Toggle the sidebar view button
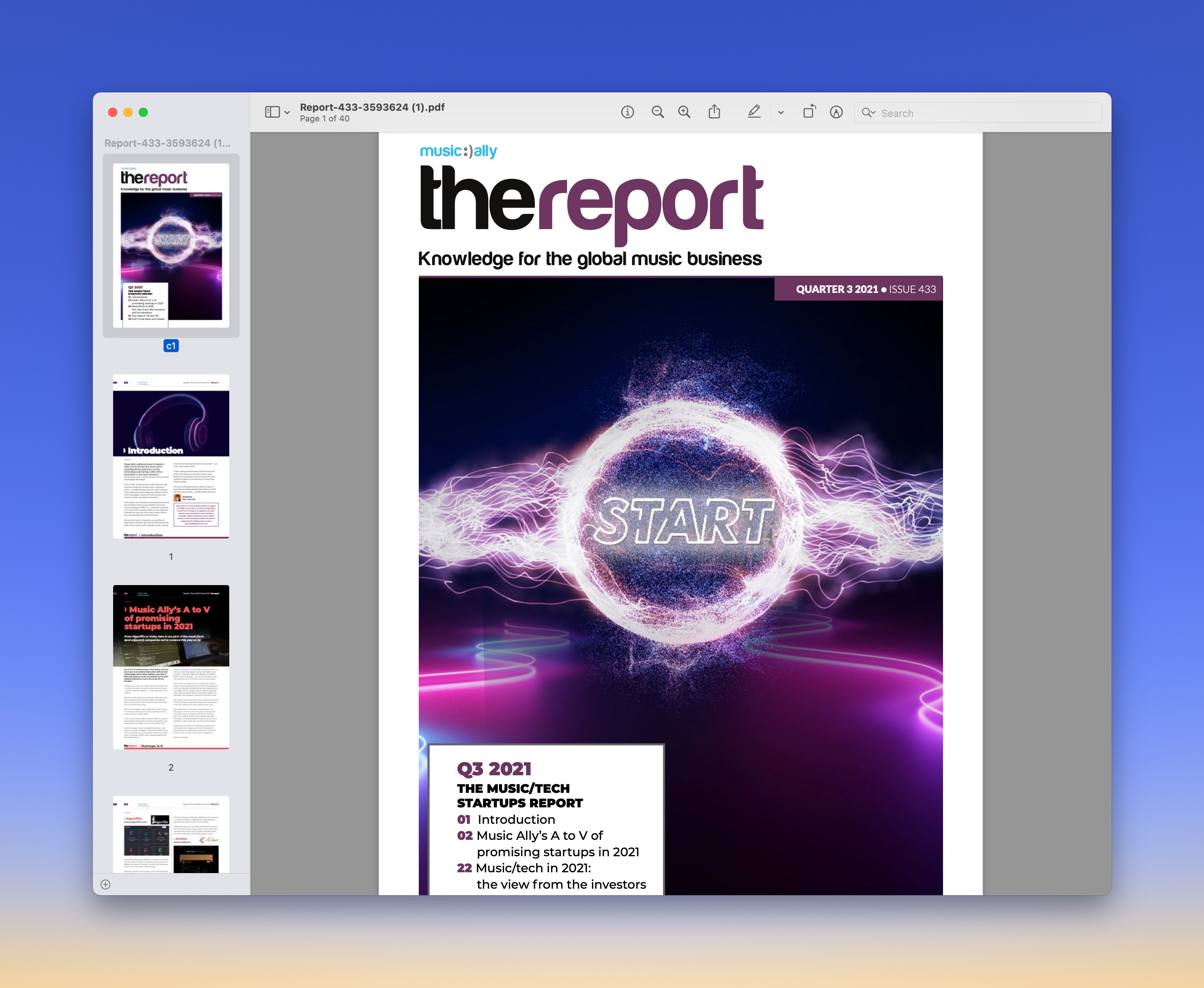 coord(272,112)
